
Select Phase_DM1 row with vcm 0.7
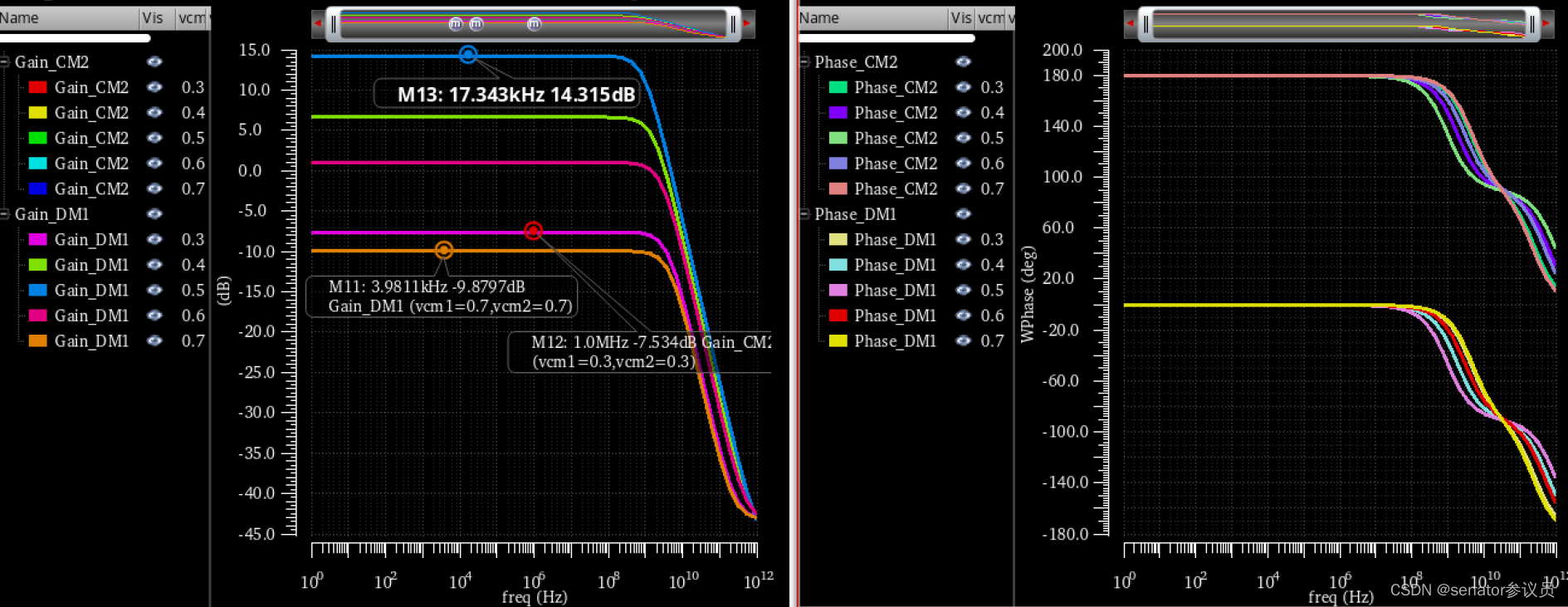[906, 340]
